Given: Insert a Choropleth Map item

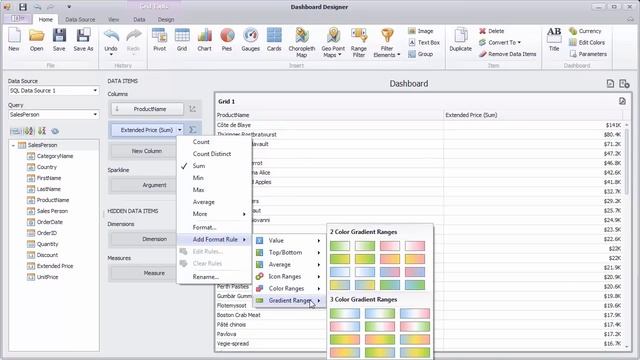Looking at the screenshot, I should pos(302,42).
